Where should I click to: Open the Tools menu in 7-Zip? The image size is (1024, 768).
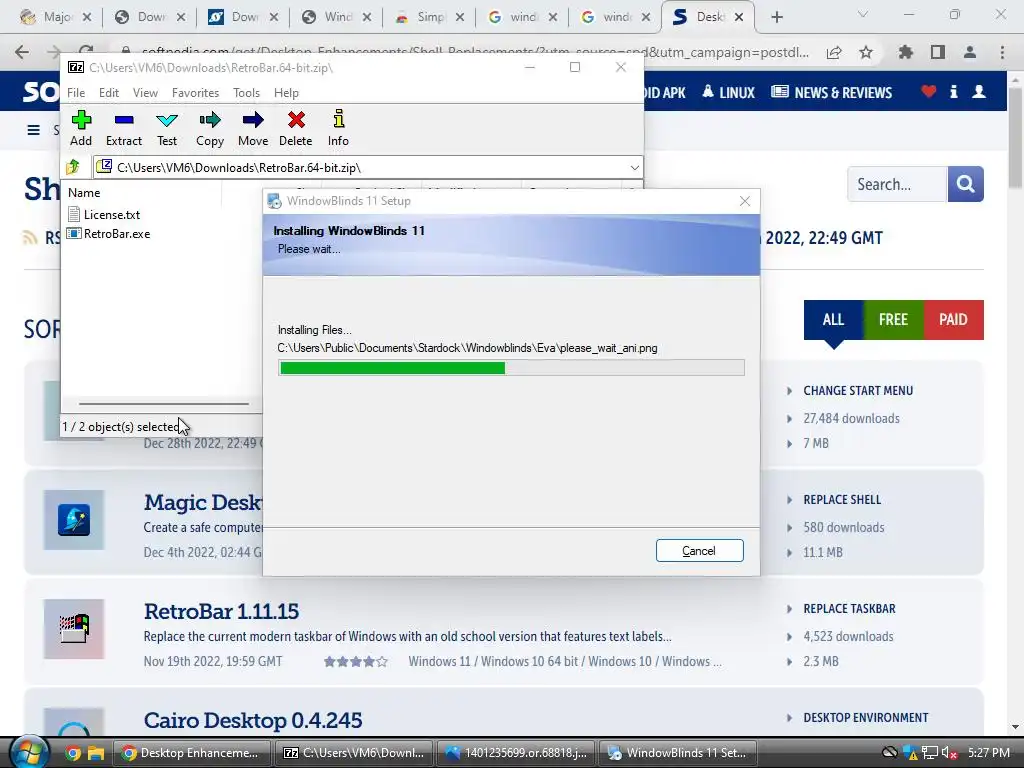point(246,93)
